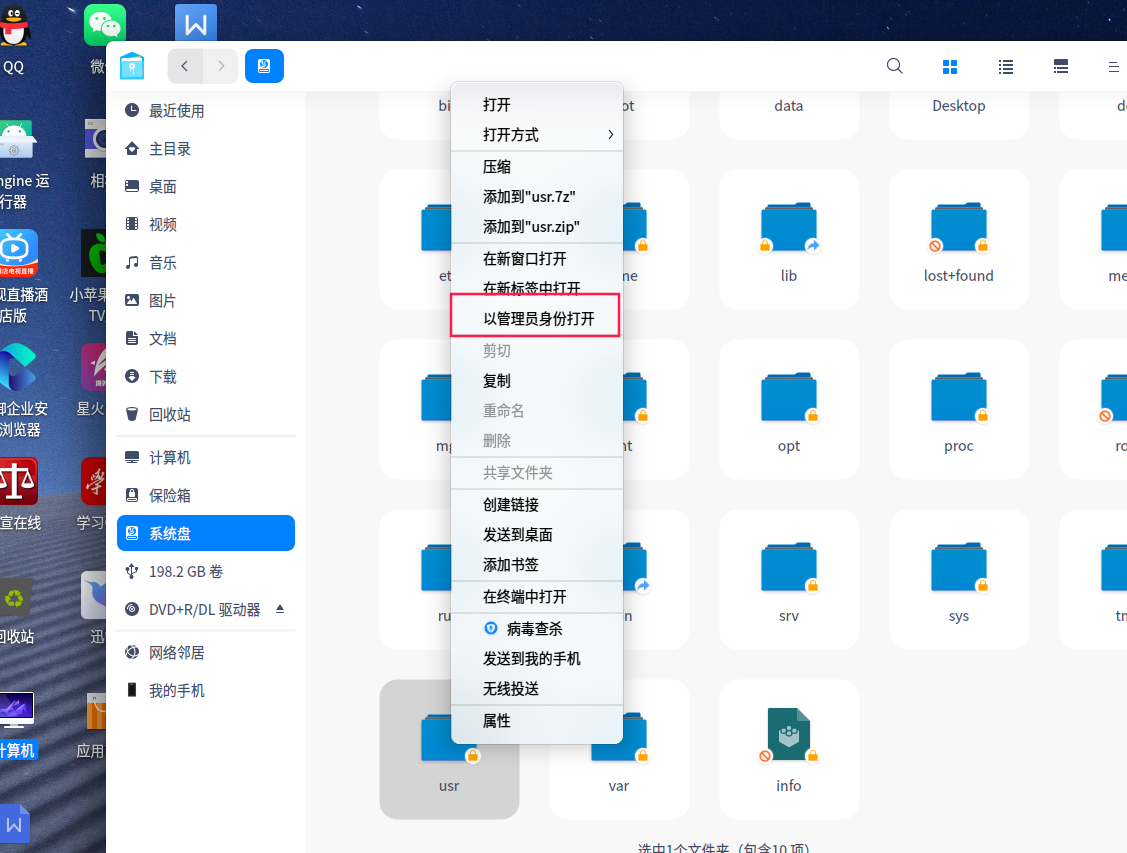Choose 无线投送
Viewport: 1127px width, 853px height.
(x=536, y=689)
